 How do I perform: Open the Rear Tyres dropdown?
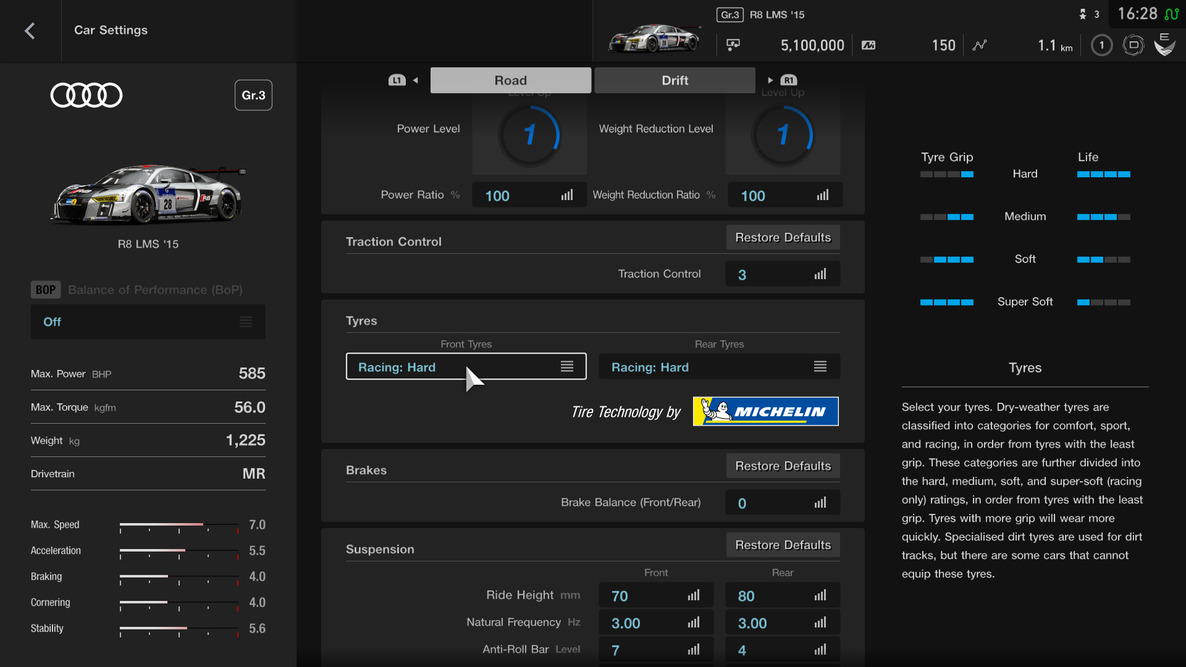coord(719,367)
